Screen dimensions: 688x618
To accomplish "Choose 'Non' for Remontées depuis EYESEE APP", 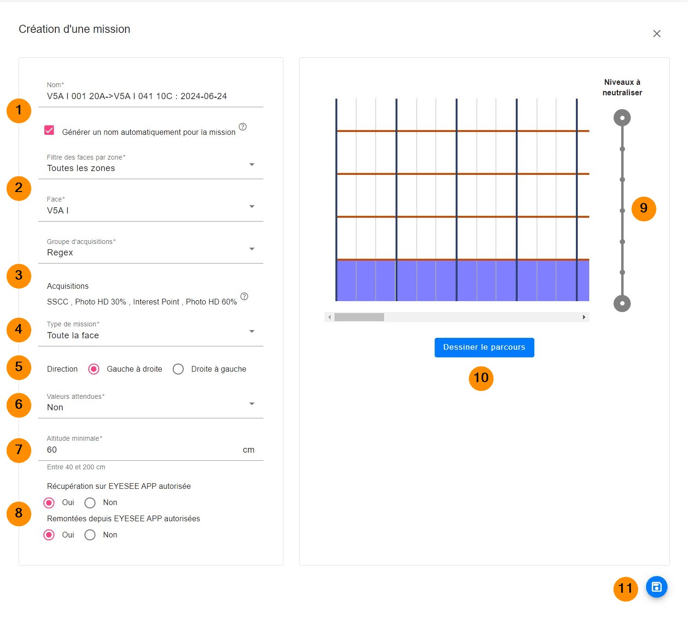I will [90, 535].
